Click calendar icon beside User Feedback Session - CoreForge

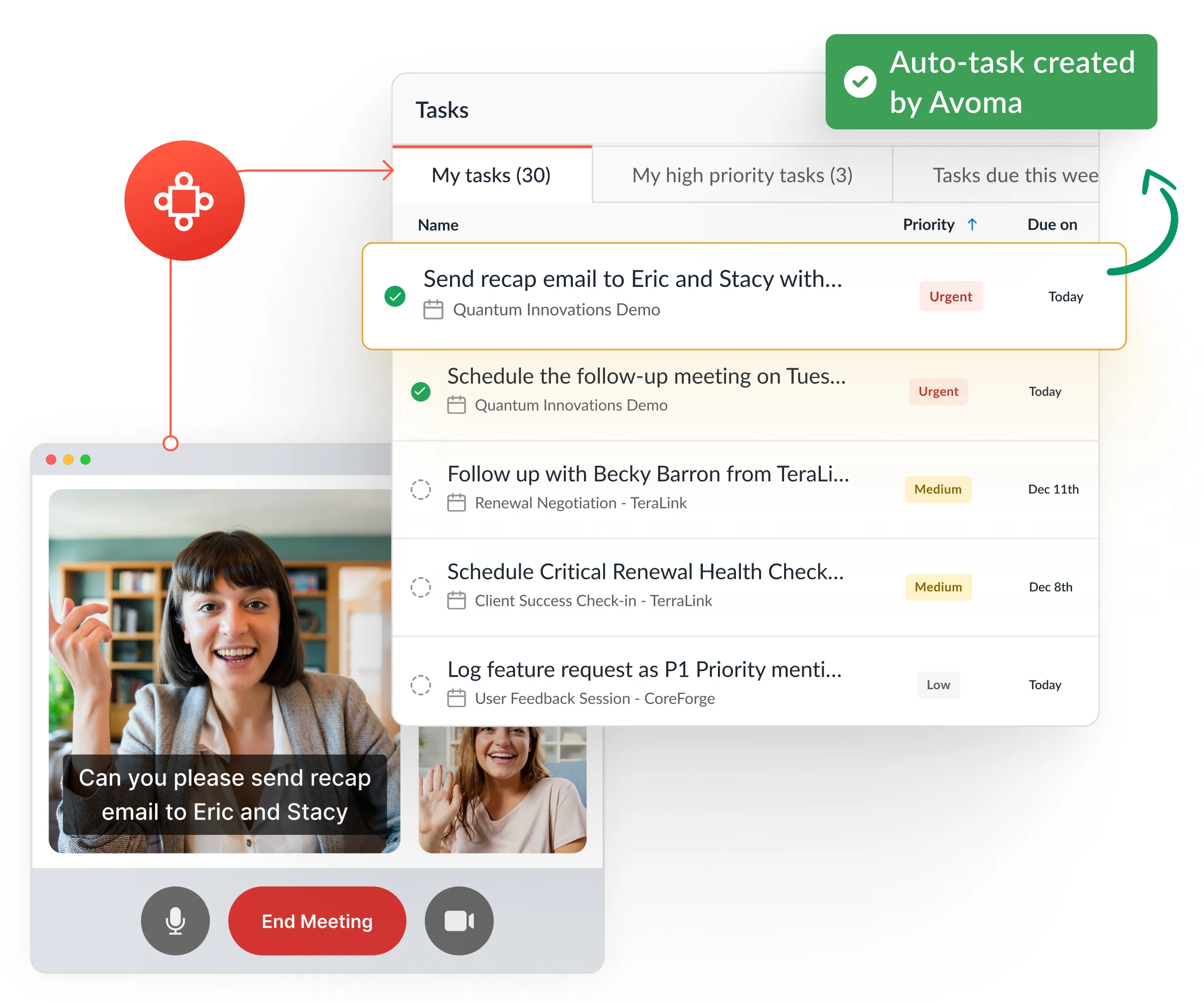point(457,698)
